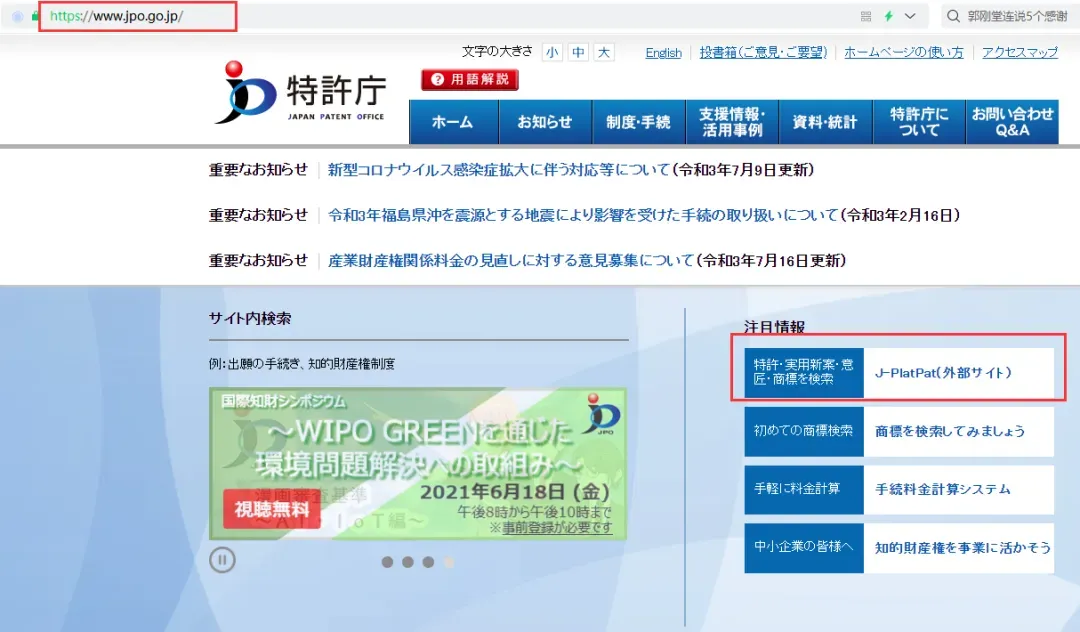Image resolution: width=1080 pixels, height=632 pixels.
Task: Open the 産業財産権関係料金 opinion notice link
Action: (510, 261)
